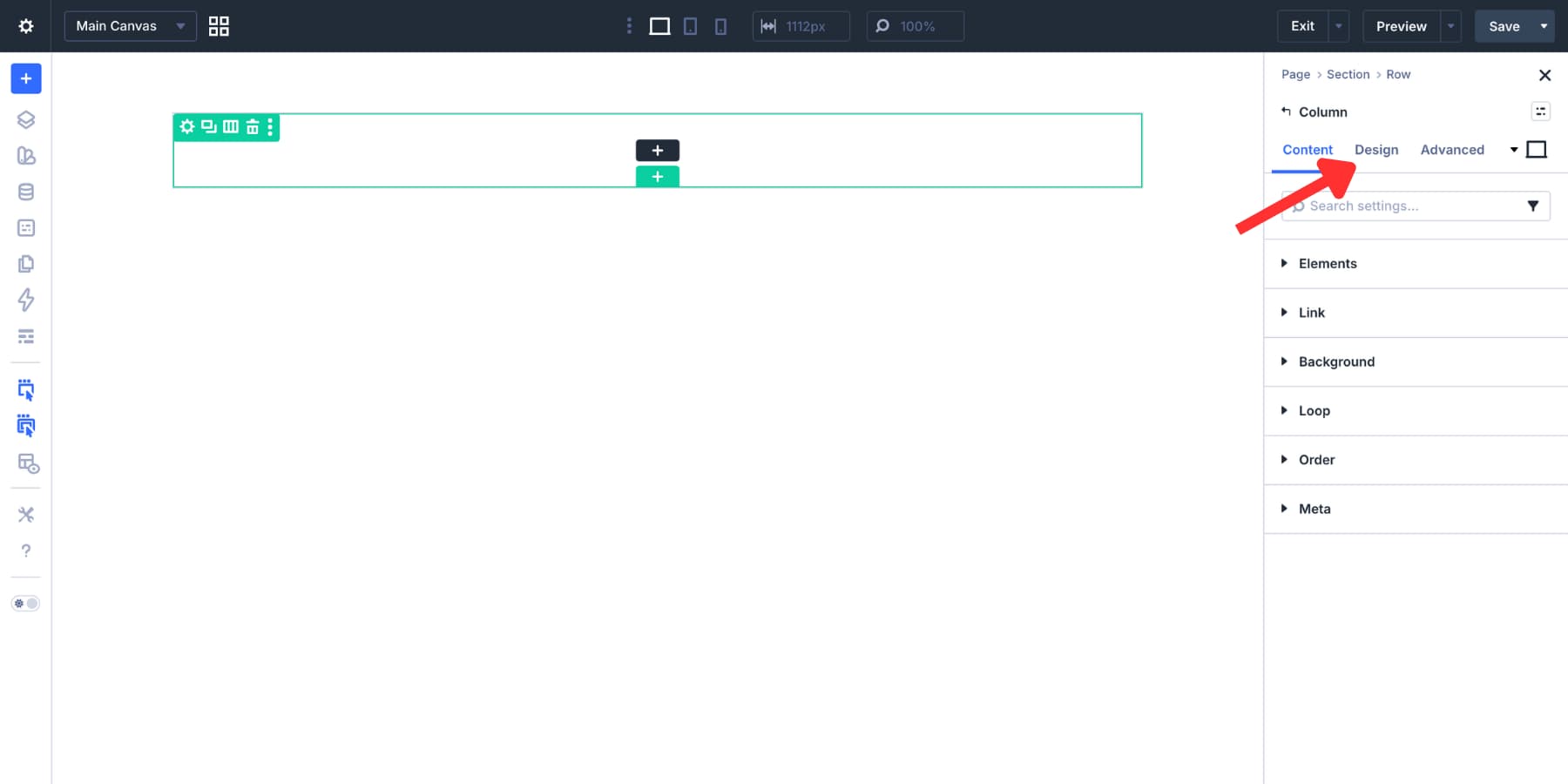
Task: Change column structure icon on canvas toolbar
Action: (x=231, y=127)
